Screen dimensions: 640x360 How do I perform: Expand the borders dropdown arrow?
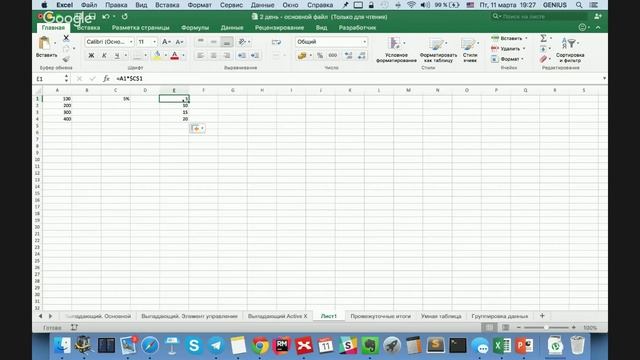145,56
